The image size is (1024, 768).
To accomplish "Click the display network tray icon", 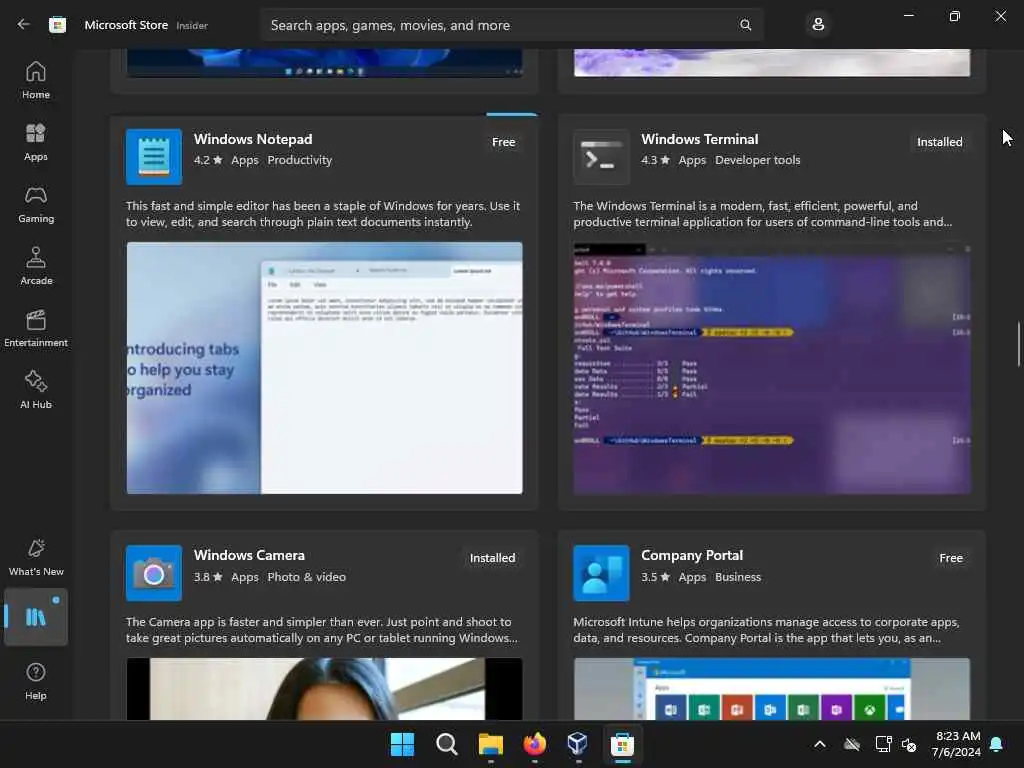I will click(883, 744).
